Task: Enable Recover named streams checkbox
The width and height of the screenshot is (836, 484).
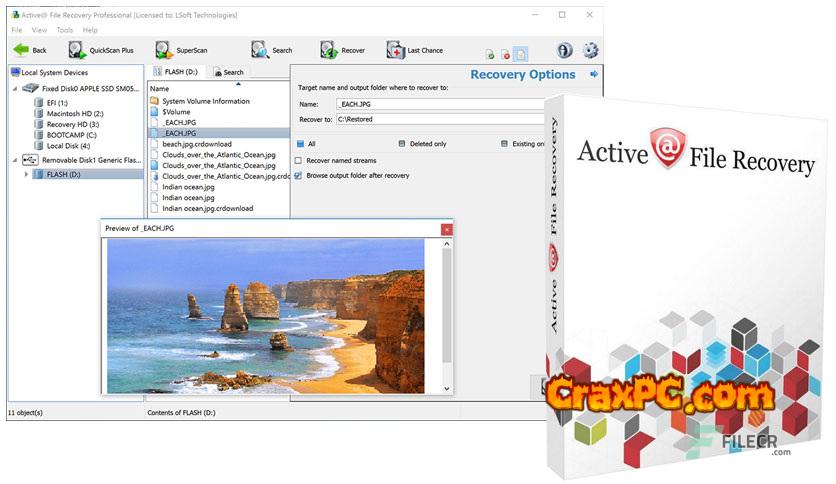Action: [299, 160]
